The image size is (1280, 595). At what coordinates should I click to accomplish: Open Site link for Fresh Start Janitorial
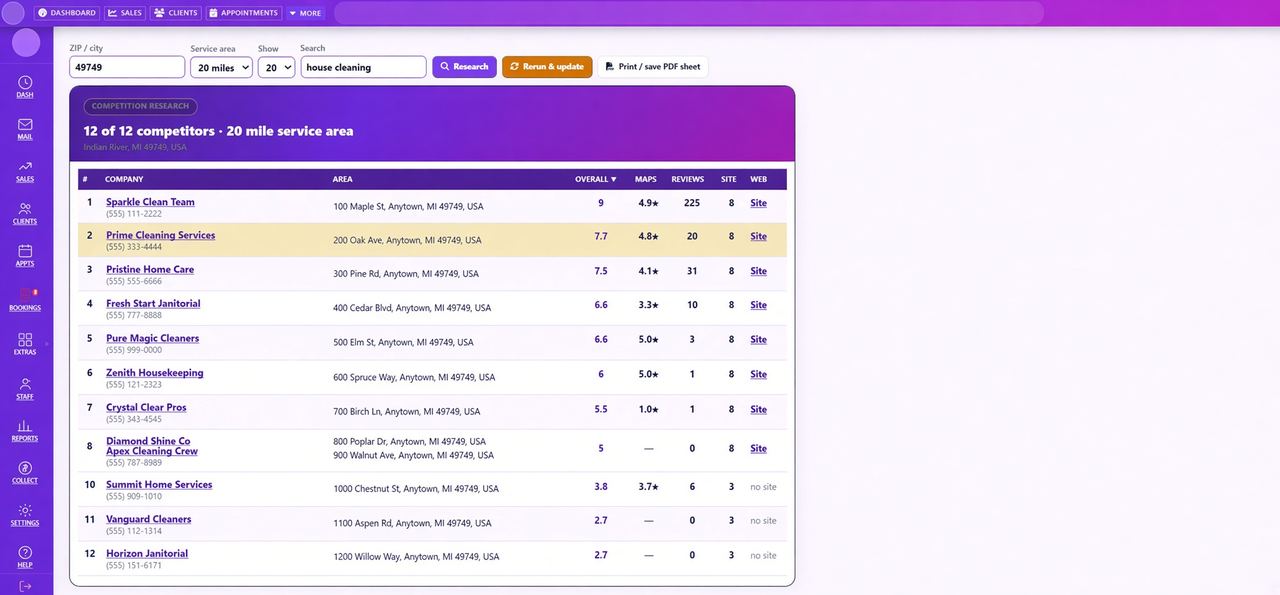(758, 305)
